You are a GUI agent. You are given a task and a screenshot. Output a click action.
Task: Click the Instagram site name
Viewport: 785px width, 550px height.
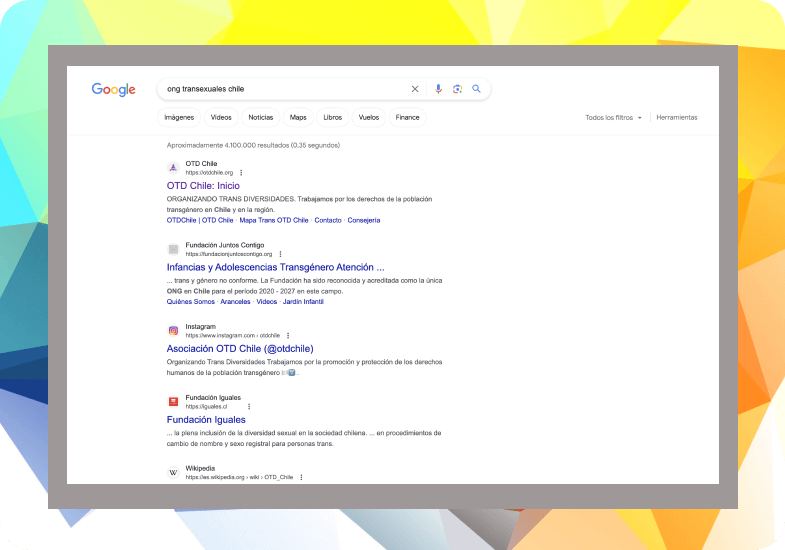click(x=201, y=327)
